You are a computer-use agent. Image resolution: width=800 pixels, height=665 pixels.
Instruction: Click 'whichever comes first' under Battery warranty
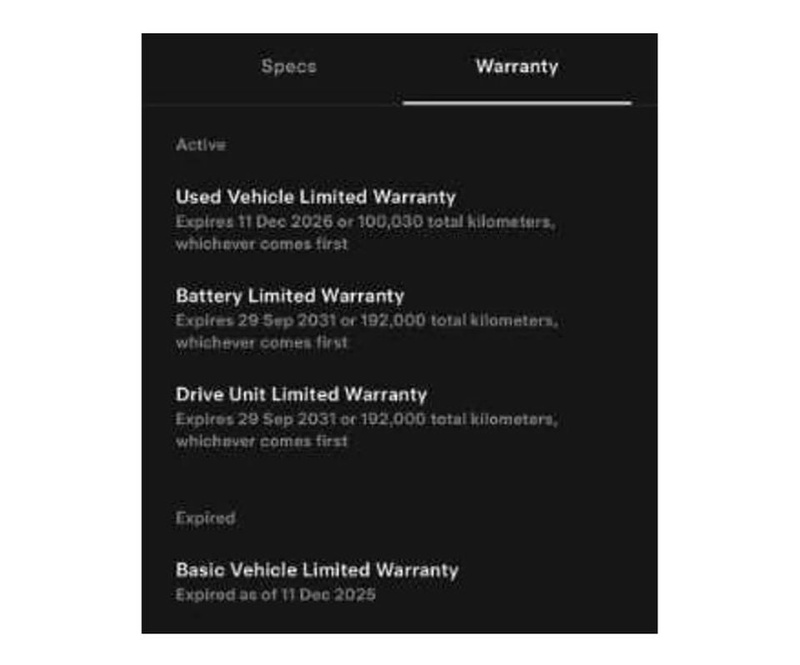[262, 342]
